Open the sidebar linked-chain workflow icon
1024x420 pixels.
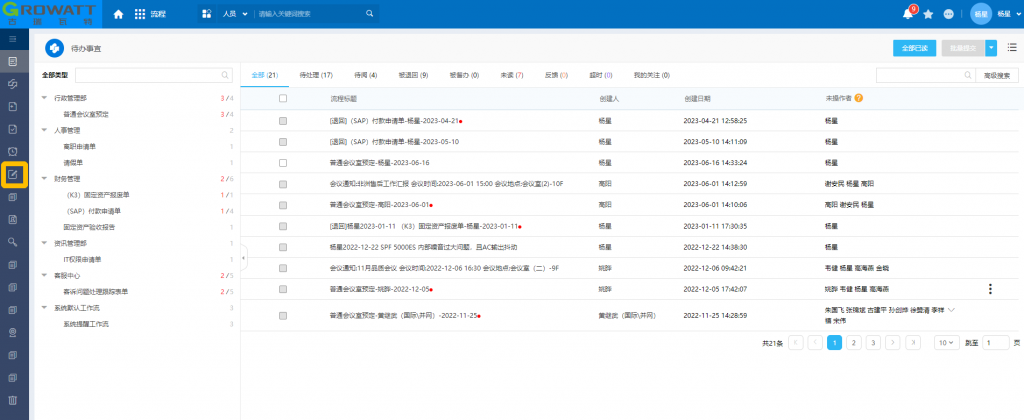[12, 84]
